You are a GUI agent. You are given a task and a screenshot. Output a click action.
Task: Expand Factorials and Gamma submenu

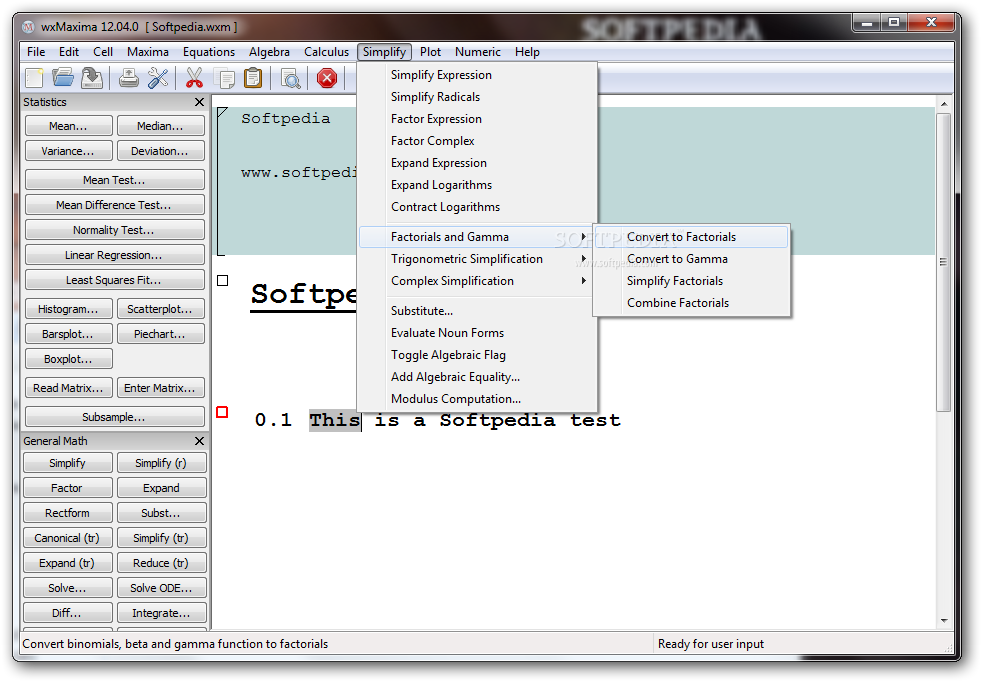476,237
